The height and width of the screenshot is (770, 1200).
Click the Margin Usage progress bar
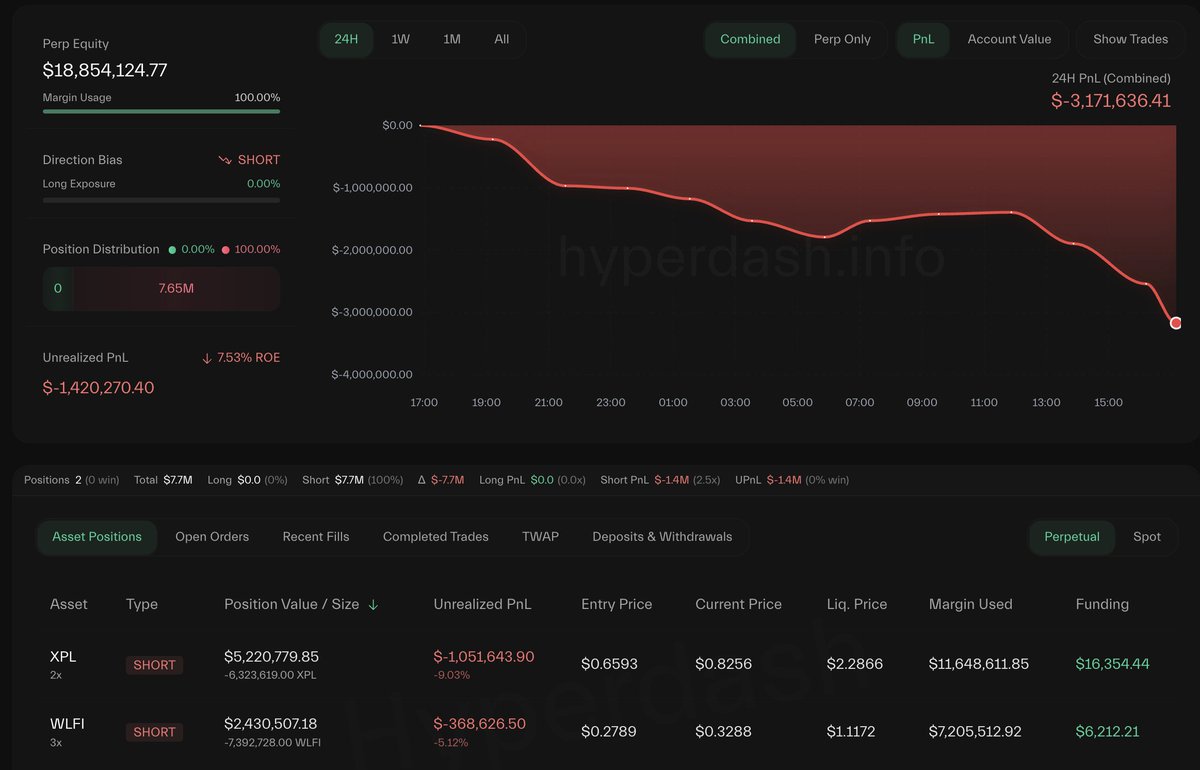coord(161,112)
